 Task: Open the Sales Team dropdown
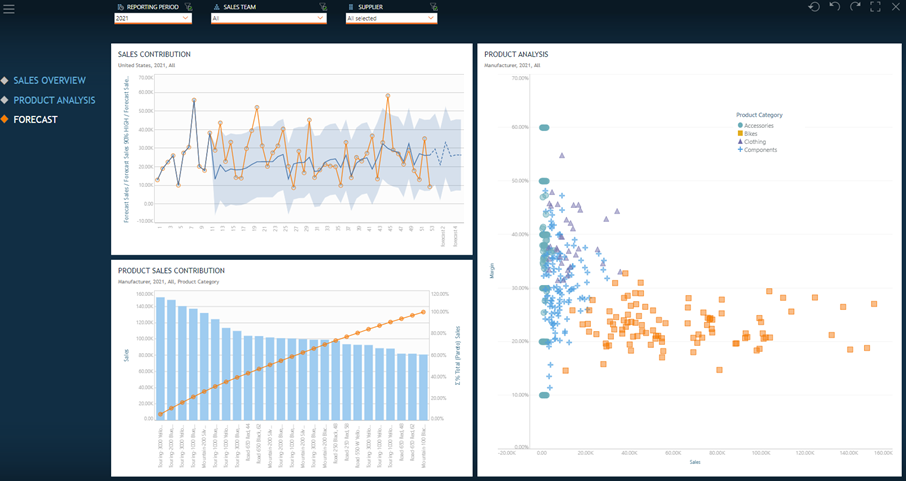coord(269,18)
